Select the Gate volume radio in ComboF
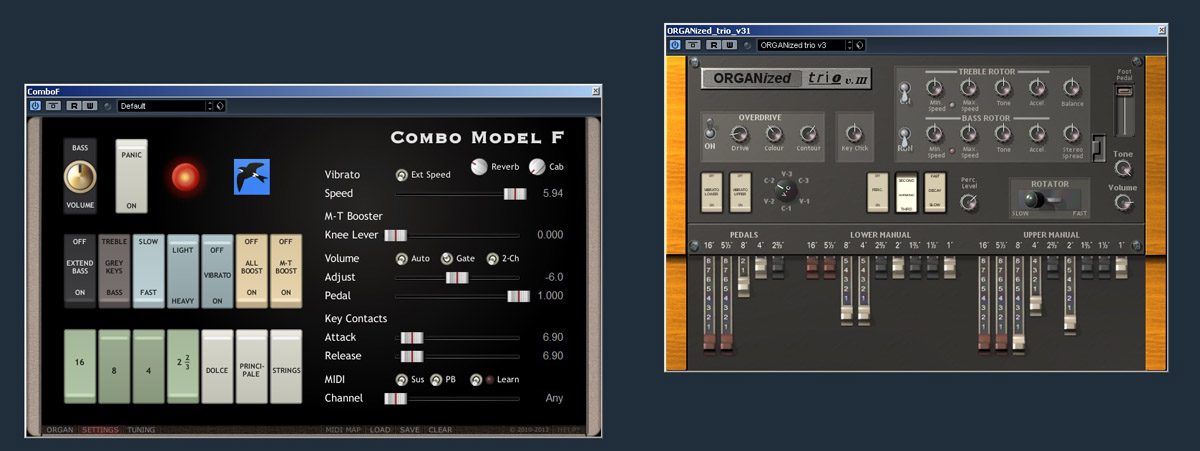Screen dimensions: 1200x451 447,258
